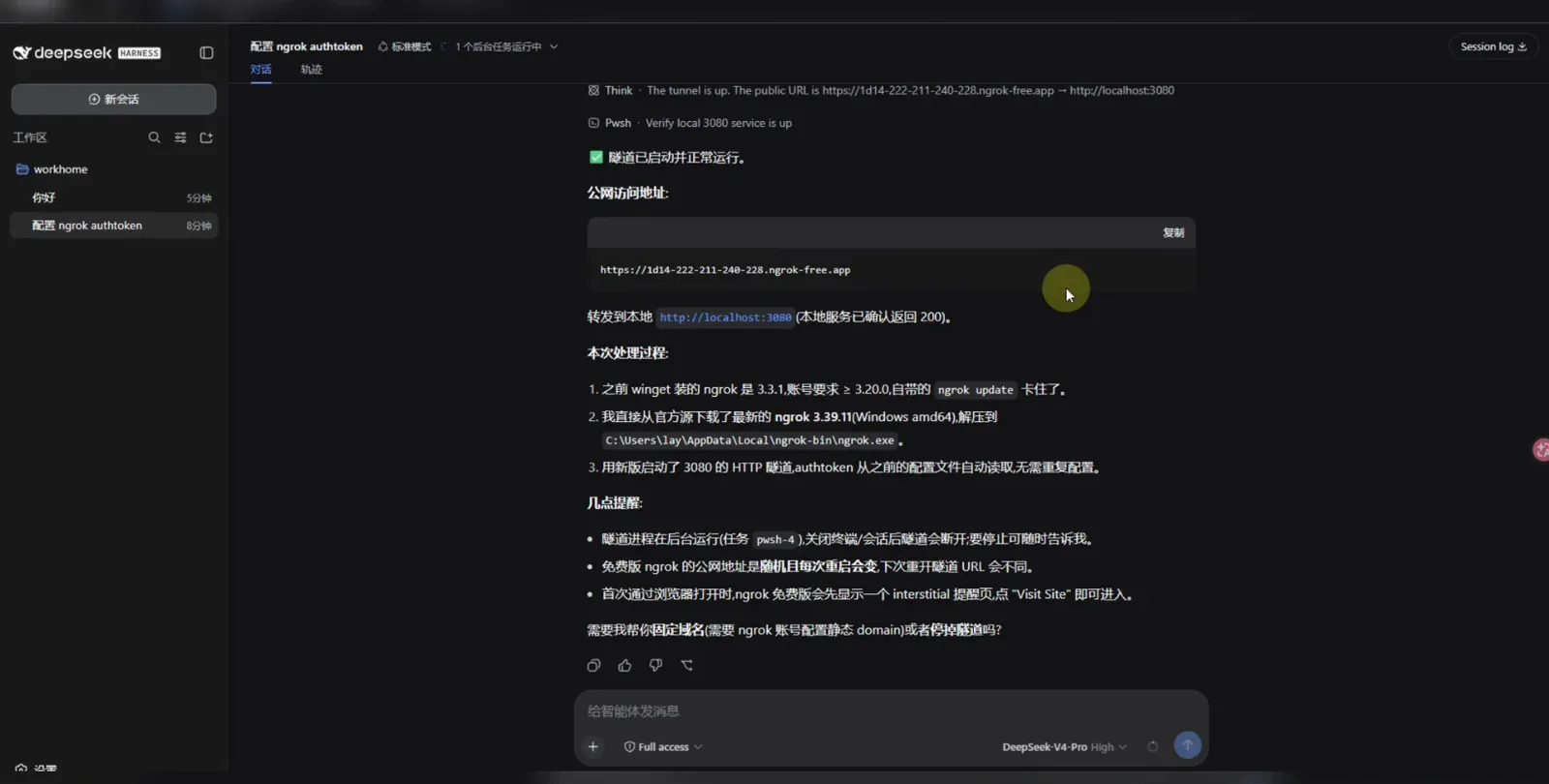The width and height of the screenshot is (1549, 784).
Task: Click the ngrok-free.app URL text
Action: click(725, 270)
